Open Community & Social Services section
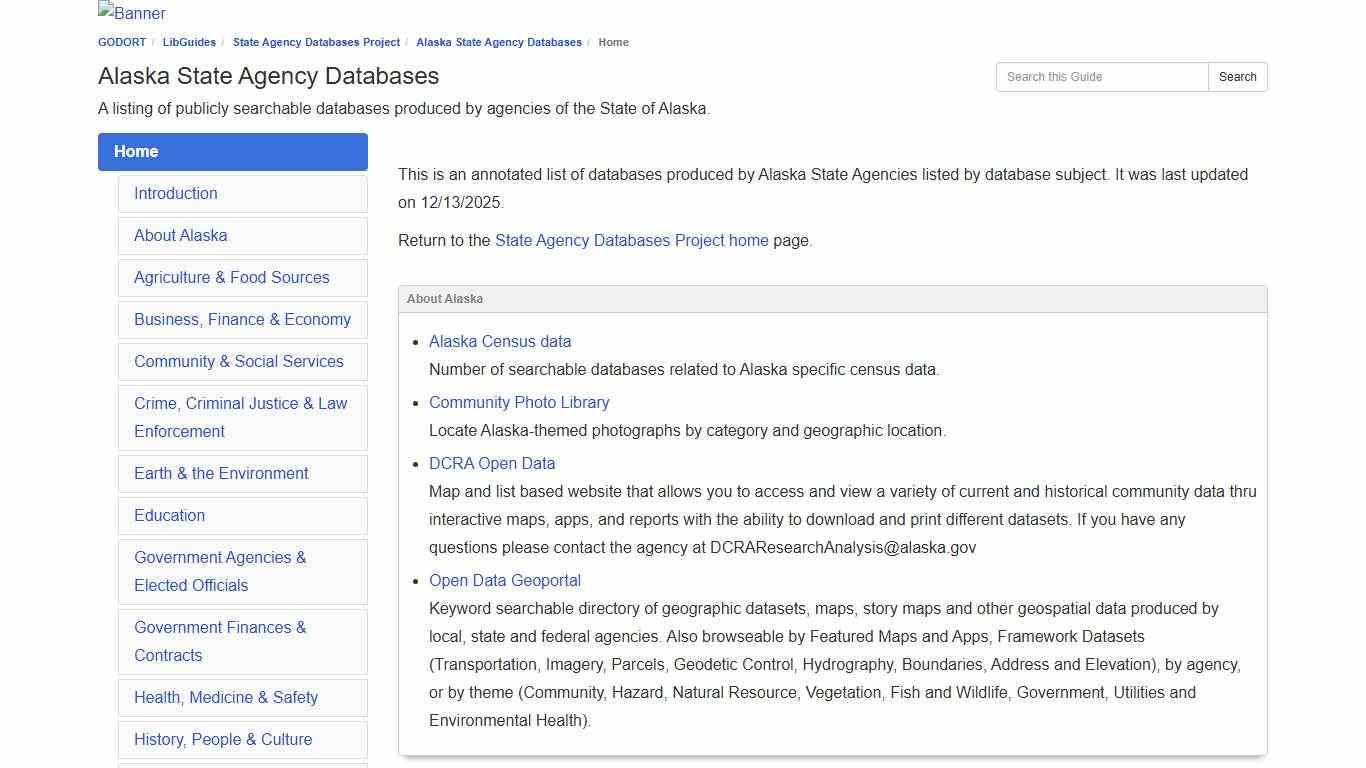The height and width of the screenshot is (768, 1366). (239, 361)
